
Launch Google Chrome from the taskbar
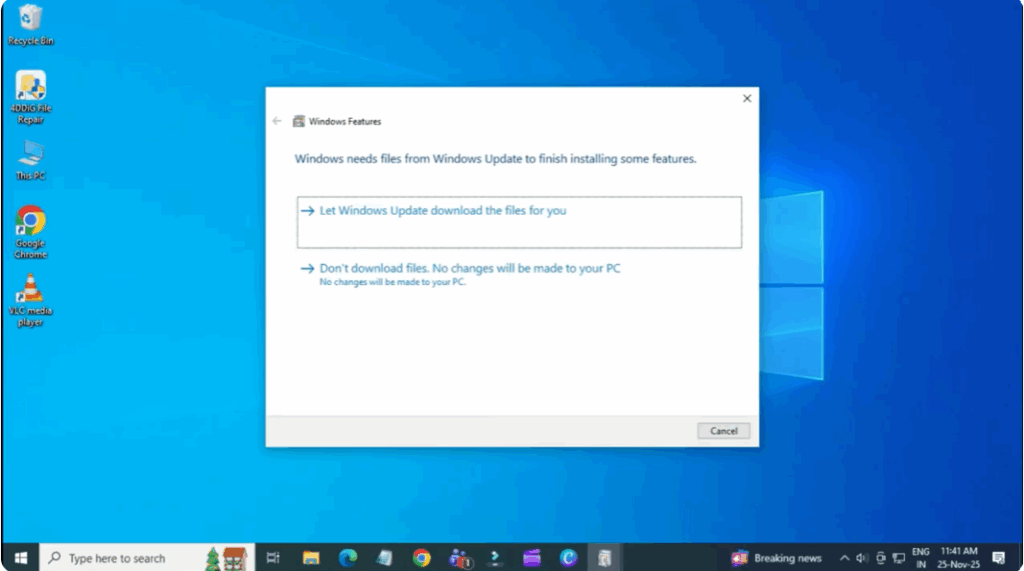[x=421, y=558]
